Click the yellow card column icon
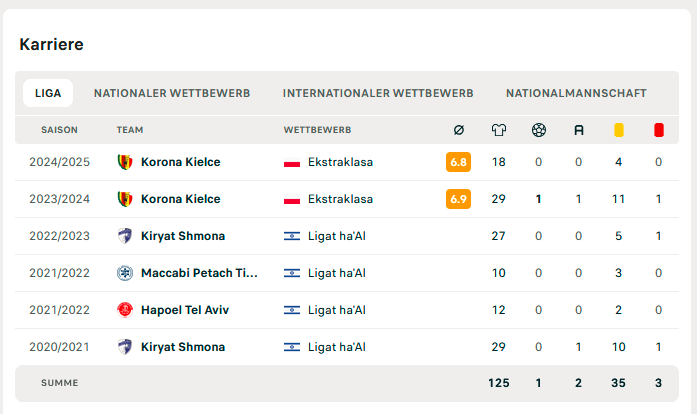The height and width of the screenshot is (414, 697). 619,129
